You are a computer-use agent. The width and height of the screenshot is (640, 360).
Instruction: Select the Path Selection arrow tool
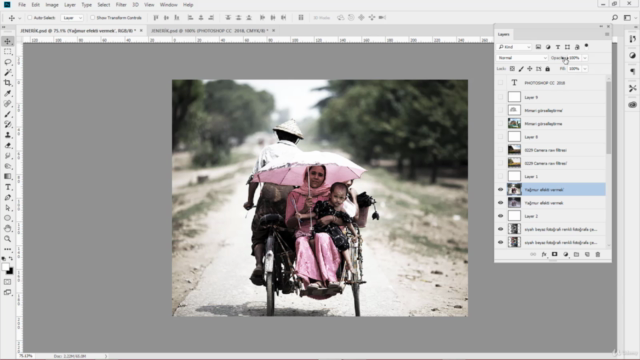pyautogui.click(x=8, y=208)
